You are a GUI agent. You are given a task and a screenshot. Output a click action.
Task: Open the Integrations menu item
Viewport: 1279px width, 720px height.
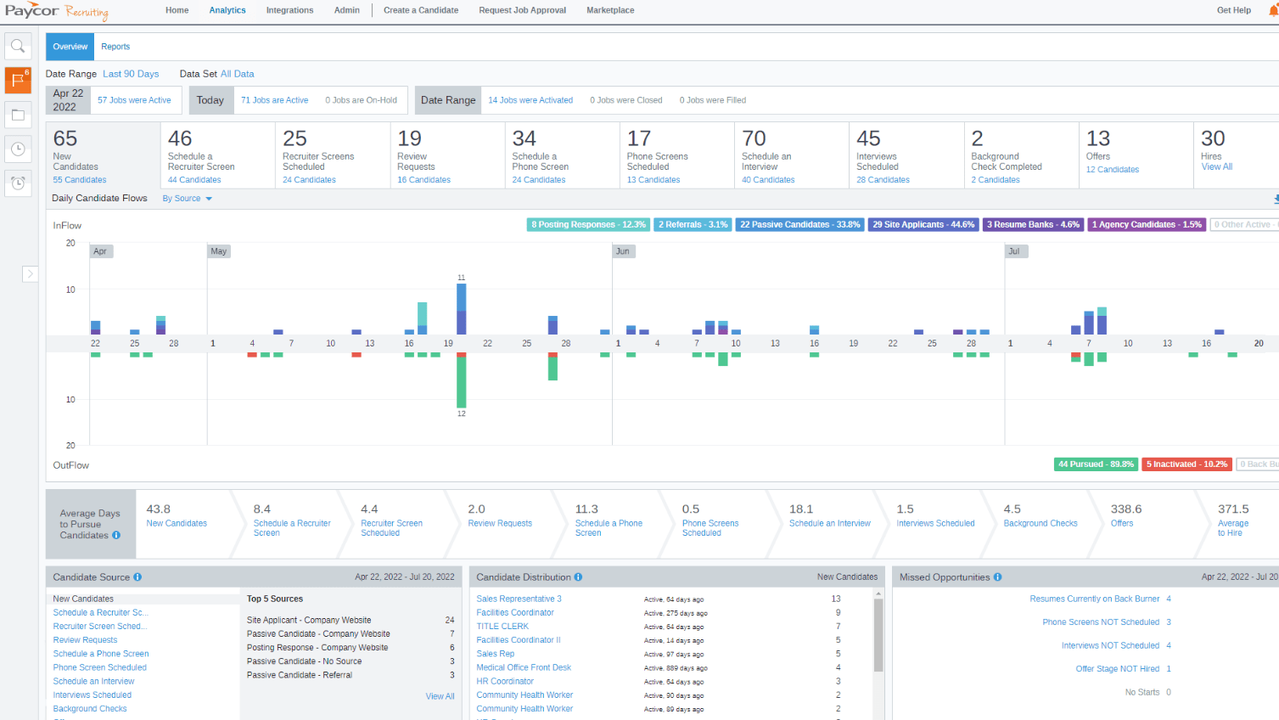click(289, 10)
